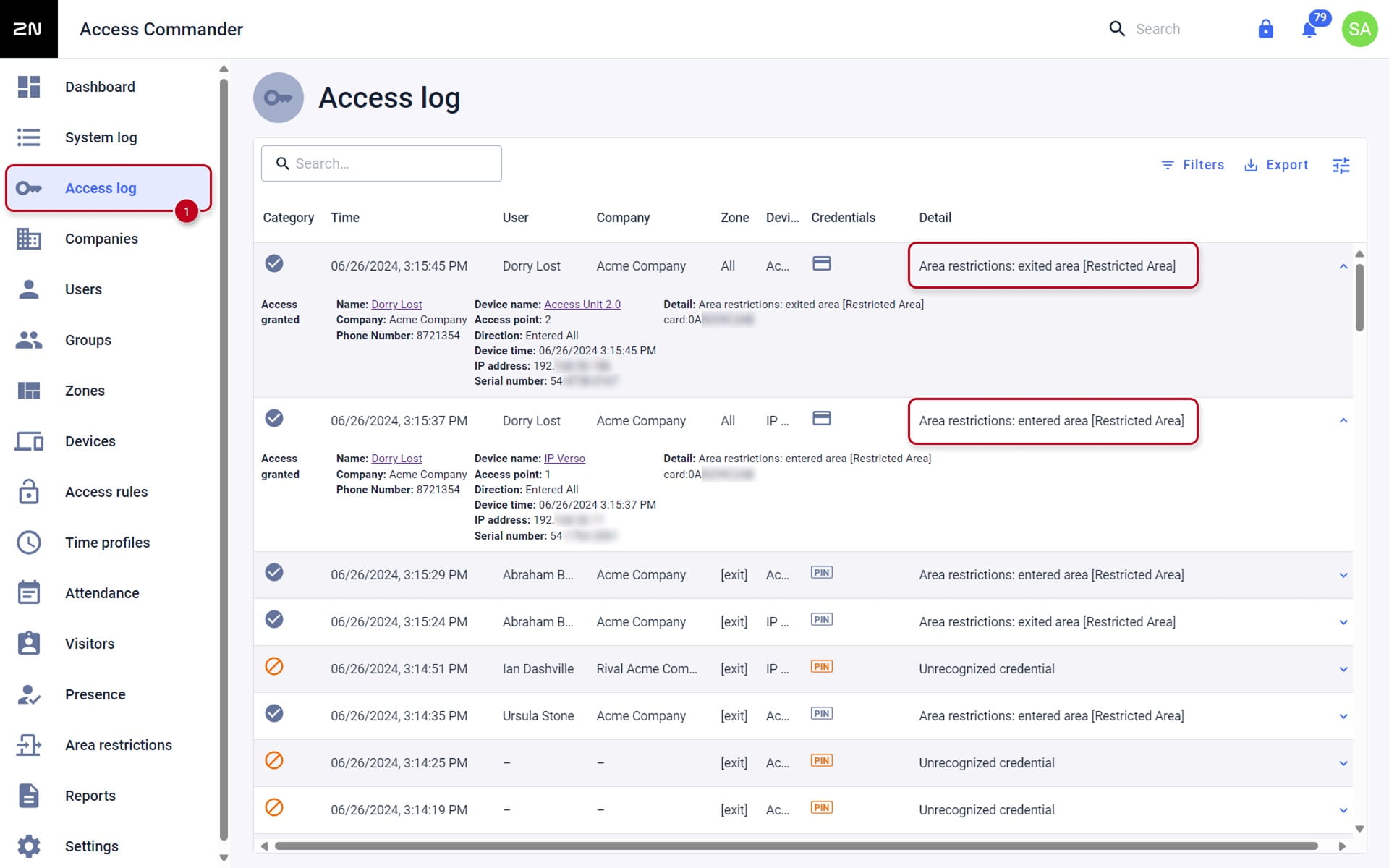Image resolution: width=1389 pixels, height=868 pixels.
Task: Expand the 3:15:24 PM Abraham row
Action: click(x=1343, y=623)
